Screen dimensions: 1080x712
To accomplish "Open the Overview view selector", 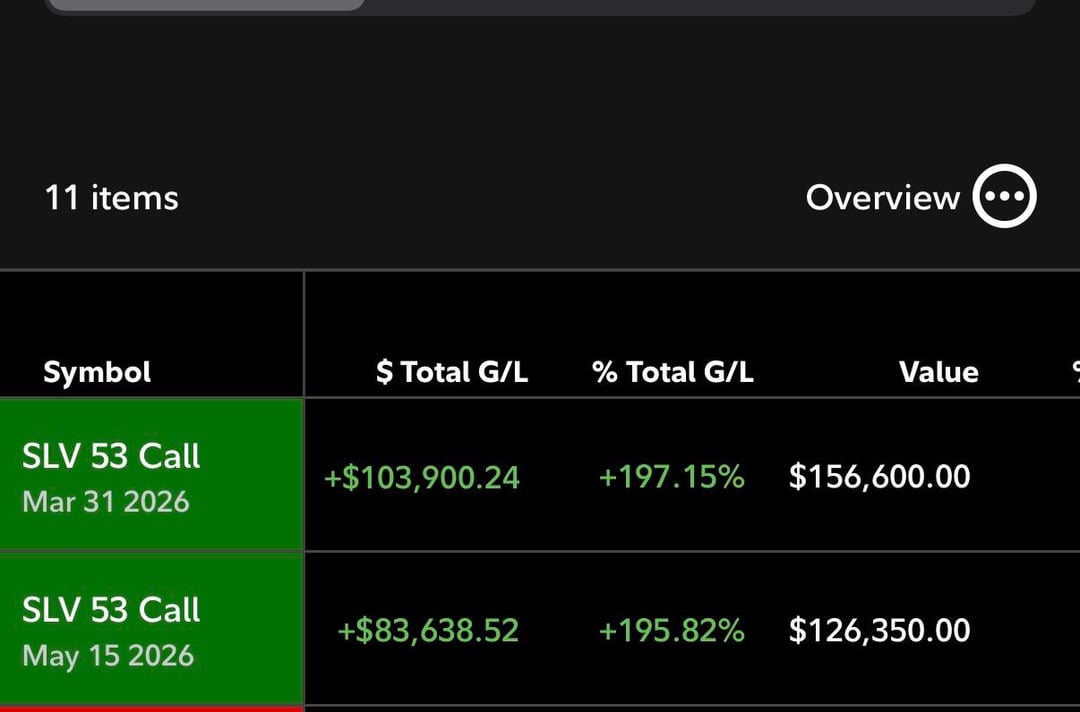I will coord(882,197).
